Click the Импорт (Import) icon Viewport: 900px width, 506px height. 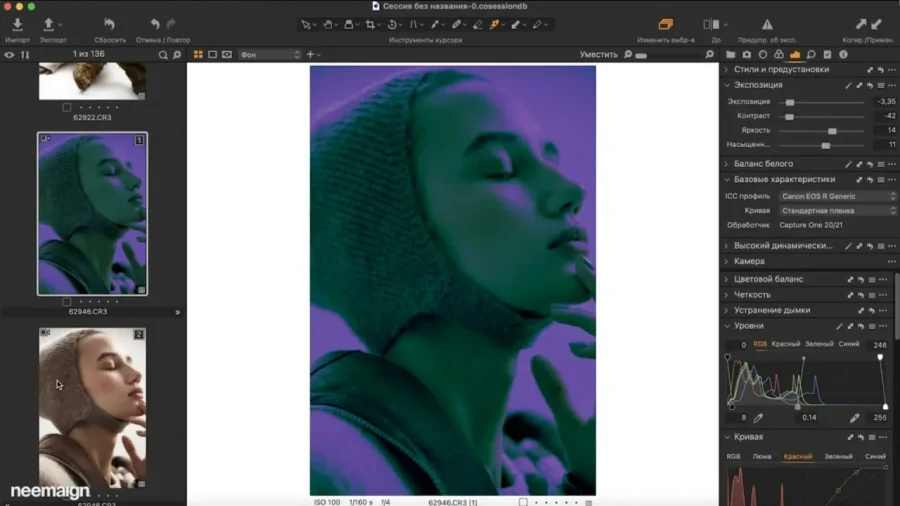click(17, 24)
